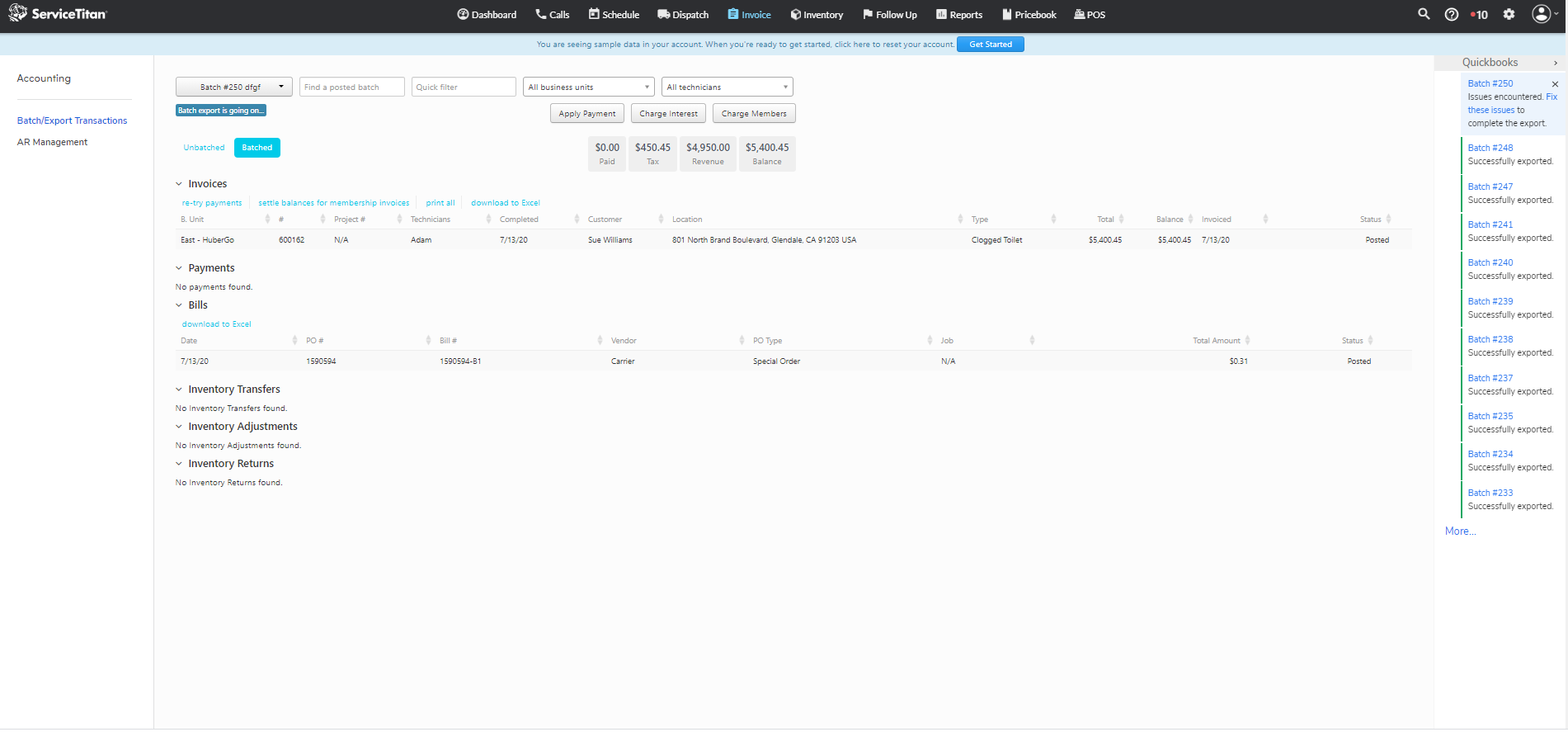Screen dimensions: 1568x732
Task: Click the Get Started button
Action: [990, 45]
